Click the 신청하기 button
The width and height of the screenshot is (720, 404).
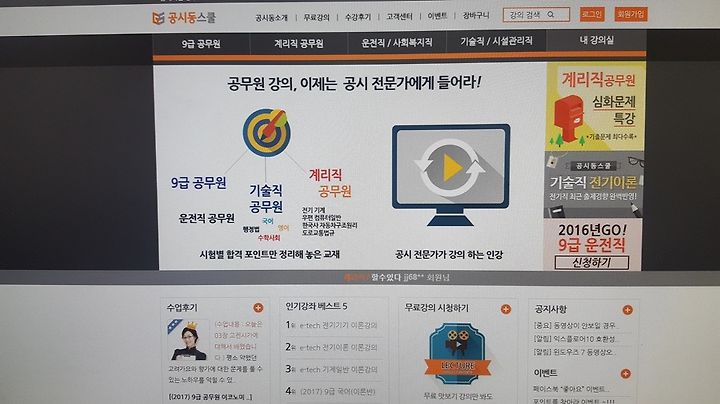pos(592,263)
